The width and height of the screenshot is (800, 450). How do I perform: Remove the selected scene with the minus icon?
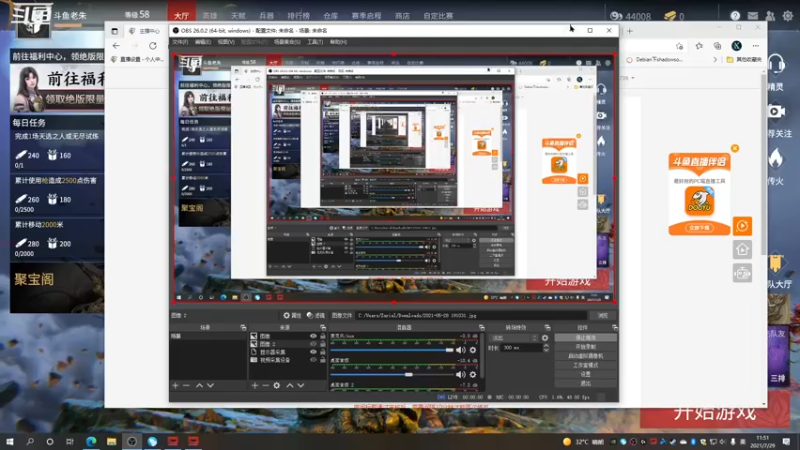[x=187, y=386]
